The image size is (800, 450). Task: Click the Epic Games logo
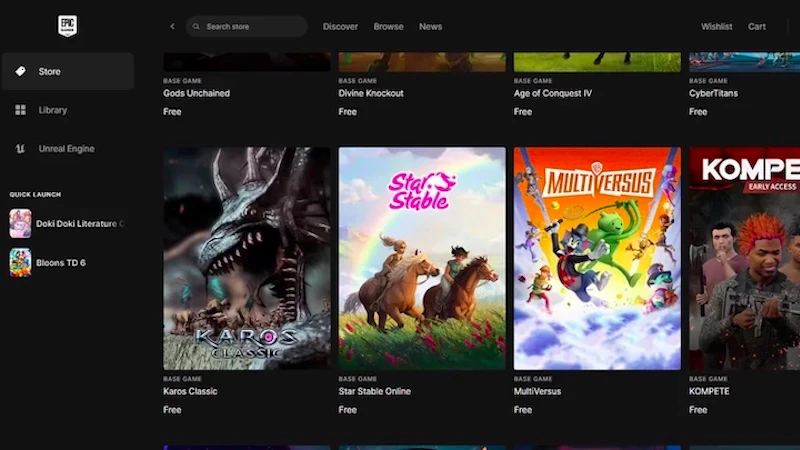(67, 26)
